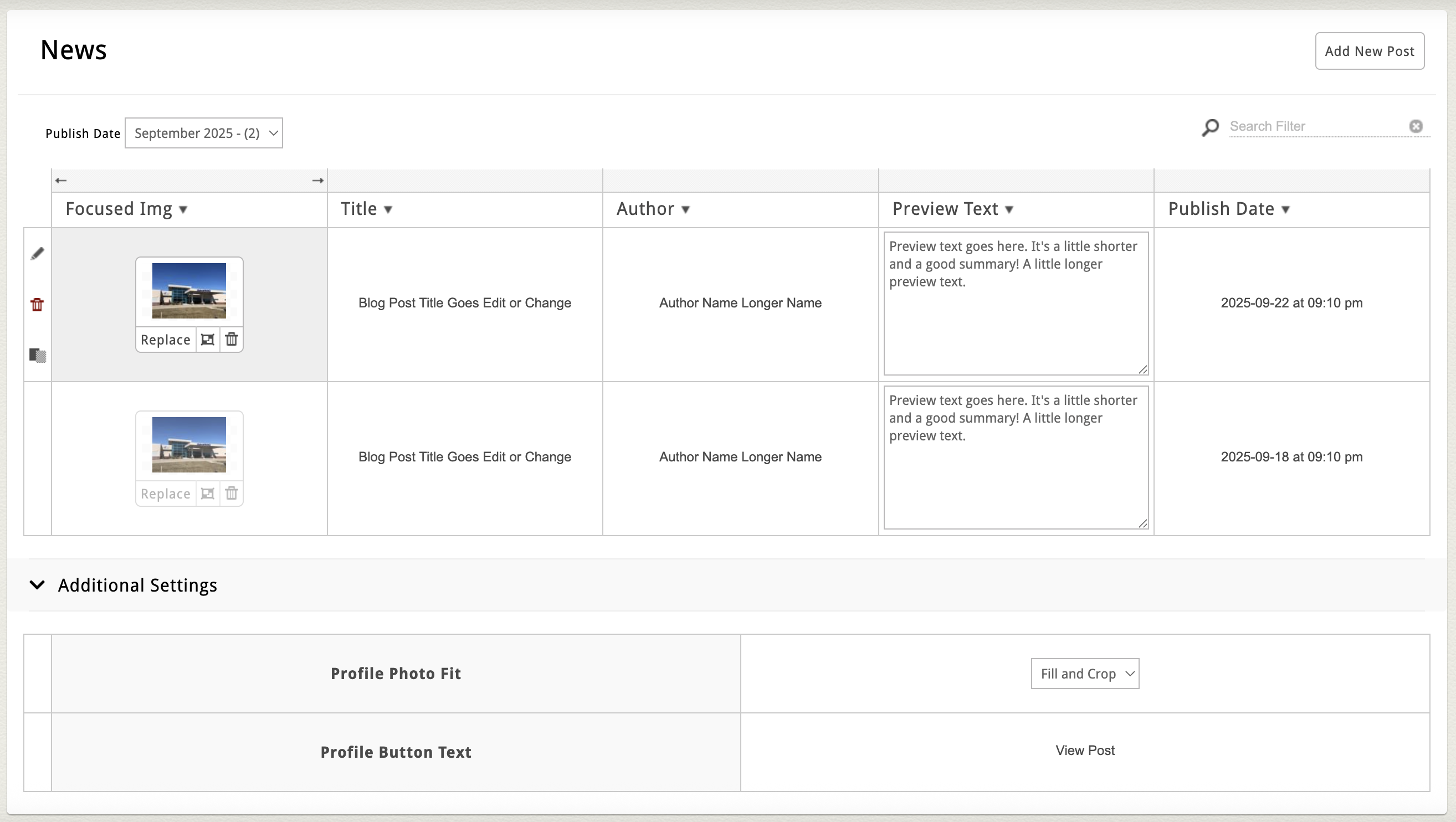Viewport: 1456px width, 822px height.
Task: Click the magnifying glass search icon
Action: (x=1210, y=127)
